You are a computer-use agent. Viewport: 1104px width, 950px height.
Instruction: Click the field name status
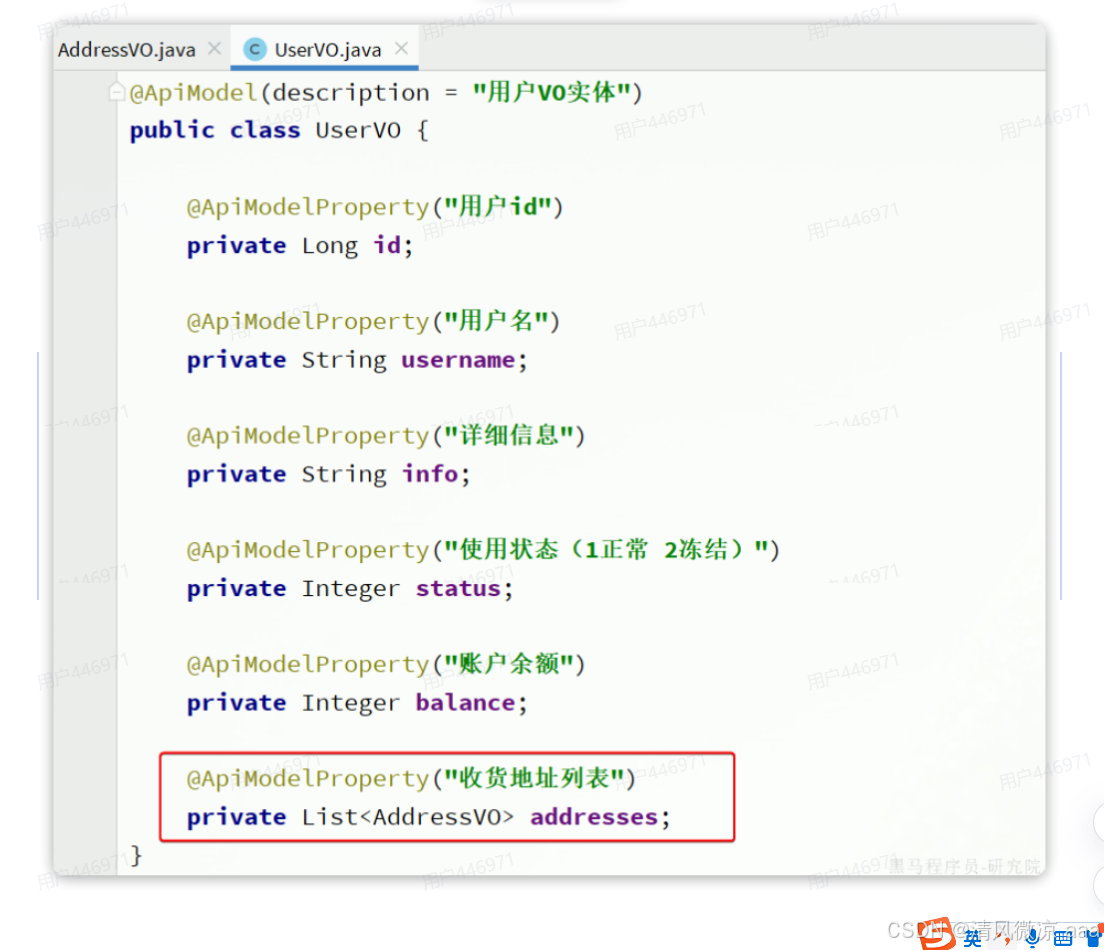pyautogui.click(x=458, y=588)
